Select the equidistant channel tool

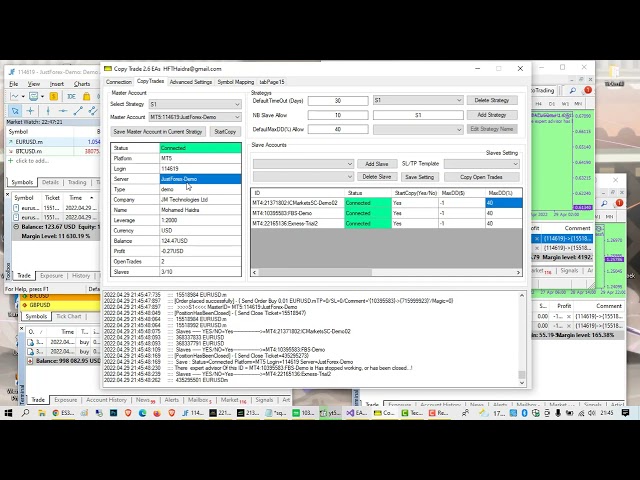click(x=93, y=111)
